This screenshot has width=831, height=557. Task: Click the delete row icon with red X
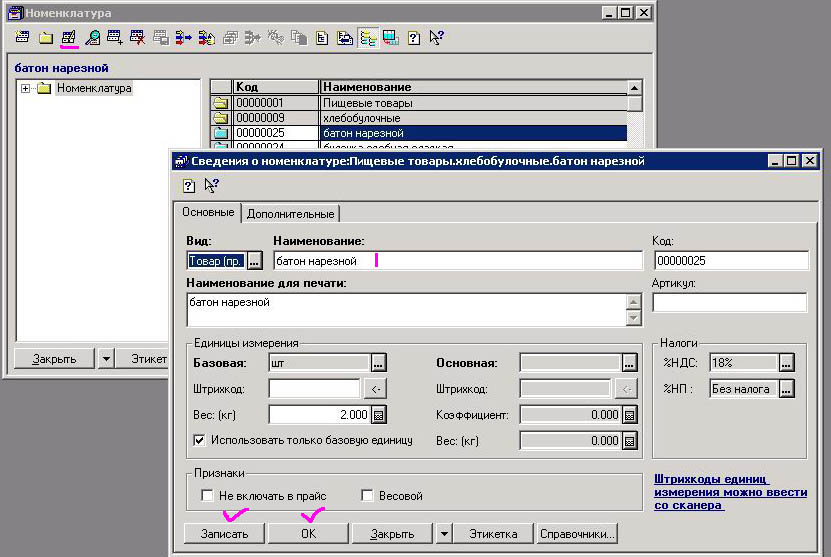tap(138, 39)
